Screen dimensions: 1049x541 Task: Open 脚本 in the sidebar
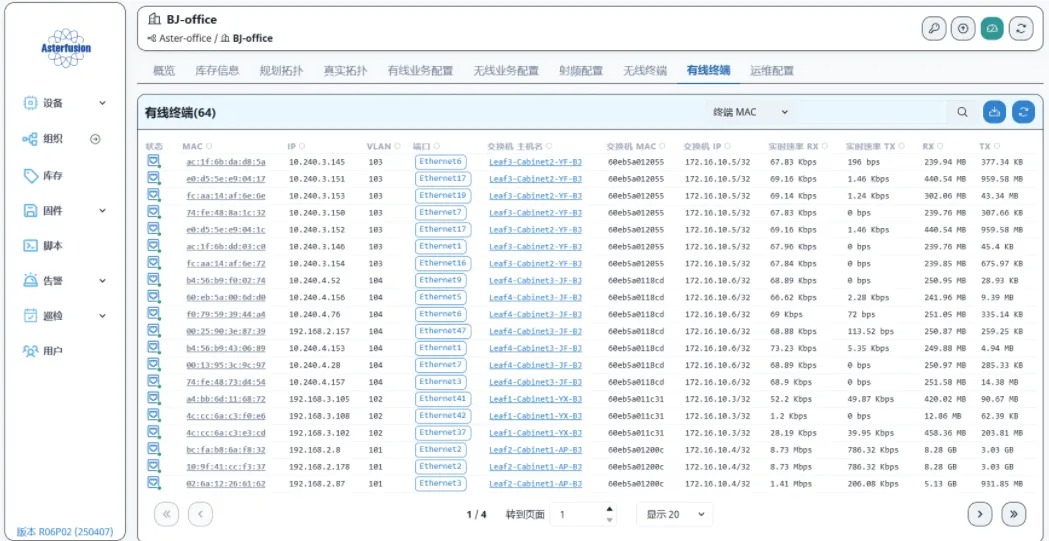52,245
